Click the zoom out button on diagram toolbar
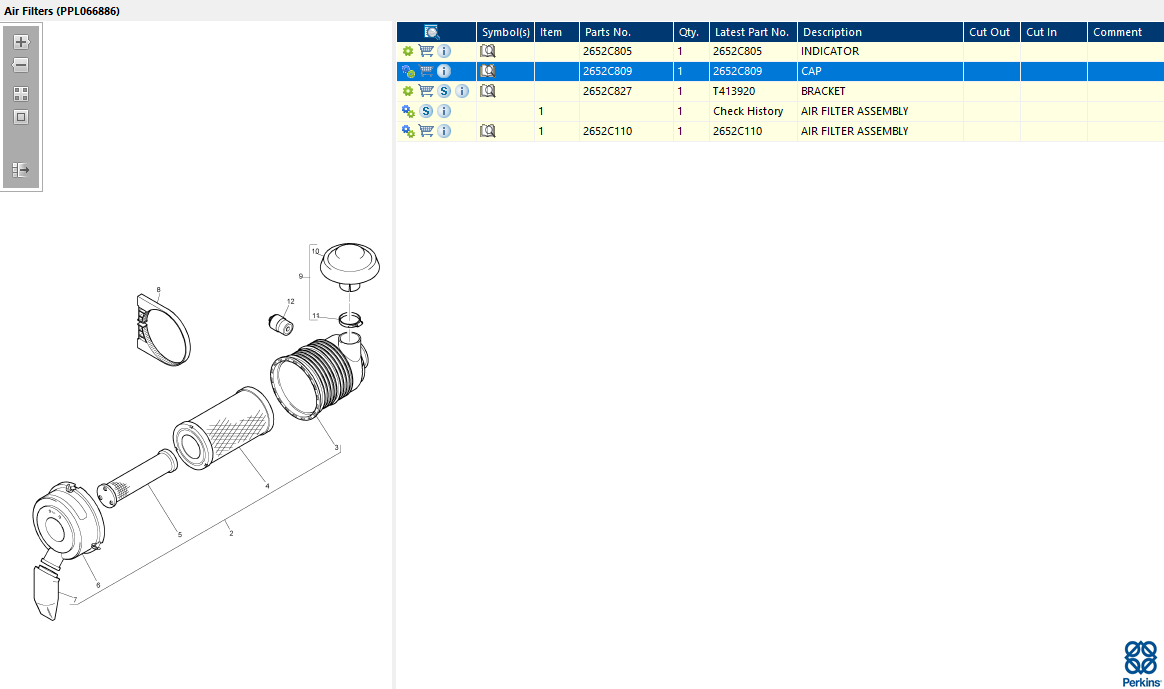Screen dimensions: 1164x689 coord(20,65)
